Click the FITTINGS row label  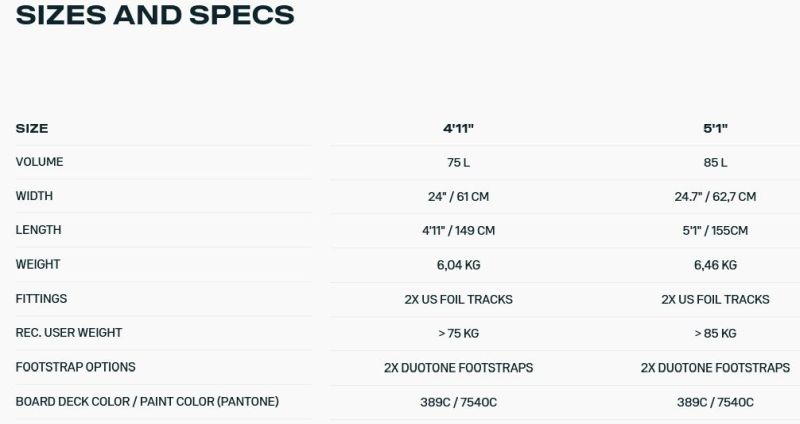(41, 298)
